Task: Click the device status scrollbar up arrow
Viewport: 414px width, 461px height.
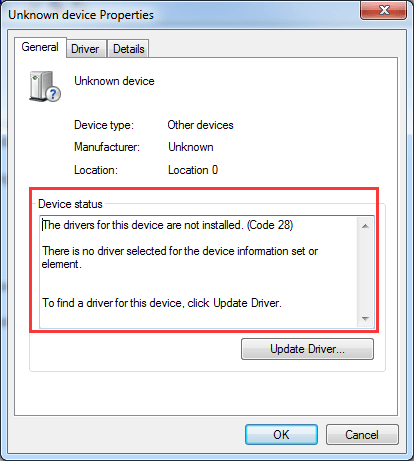Action: (365, 226)
